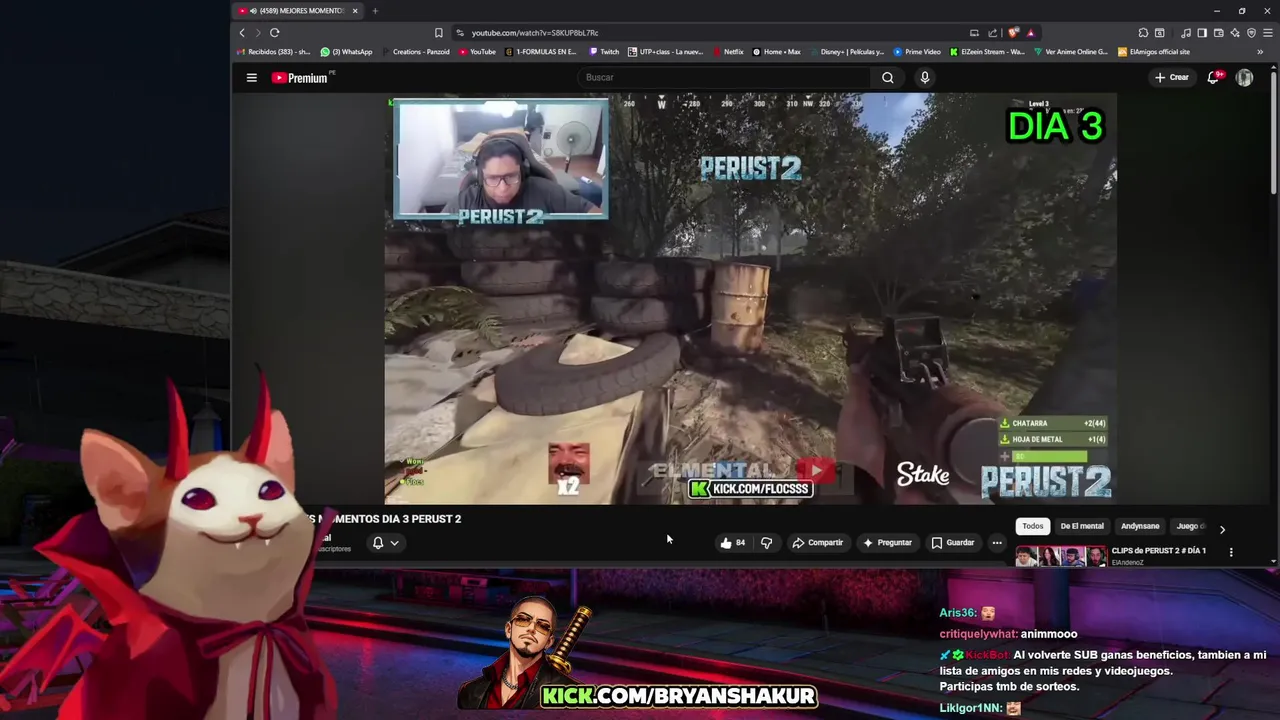Click the Preguntar button

click(887, 543)
